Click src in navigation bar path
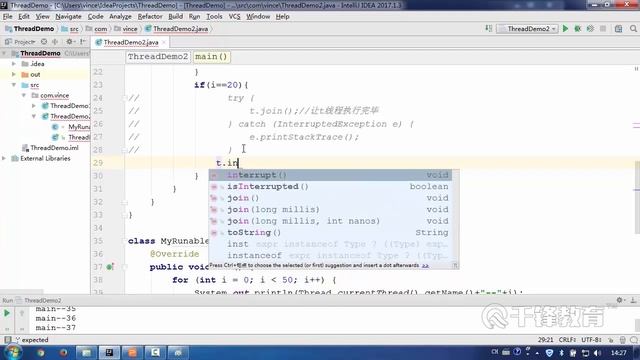This screenshot has height=360, width=640. [x=74, y=29]
